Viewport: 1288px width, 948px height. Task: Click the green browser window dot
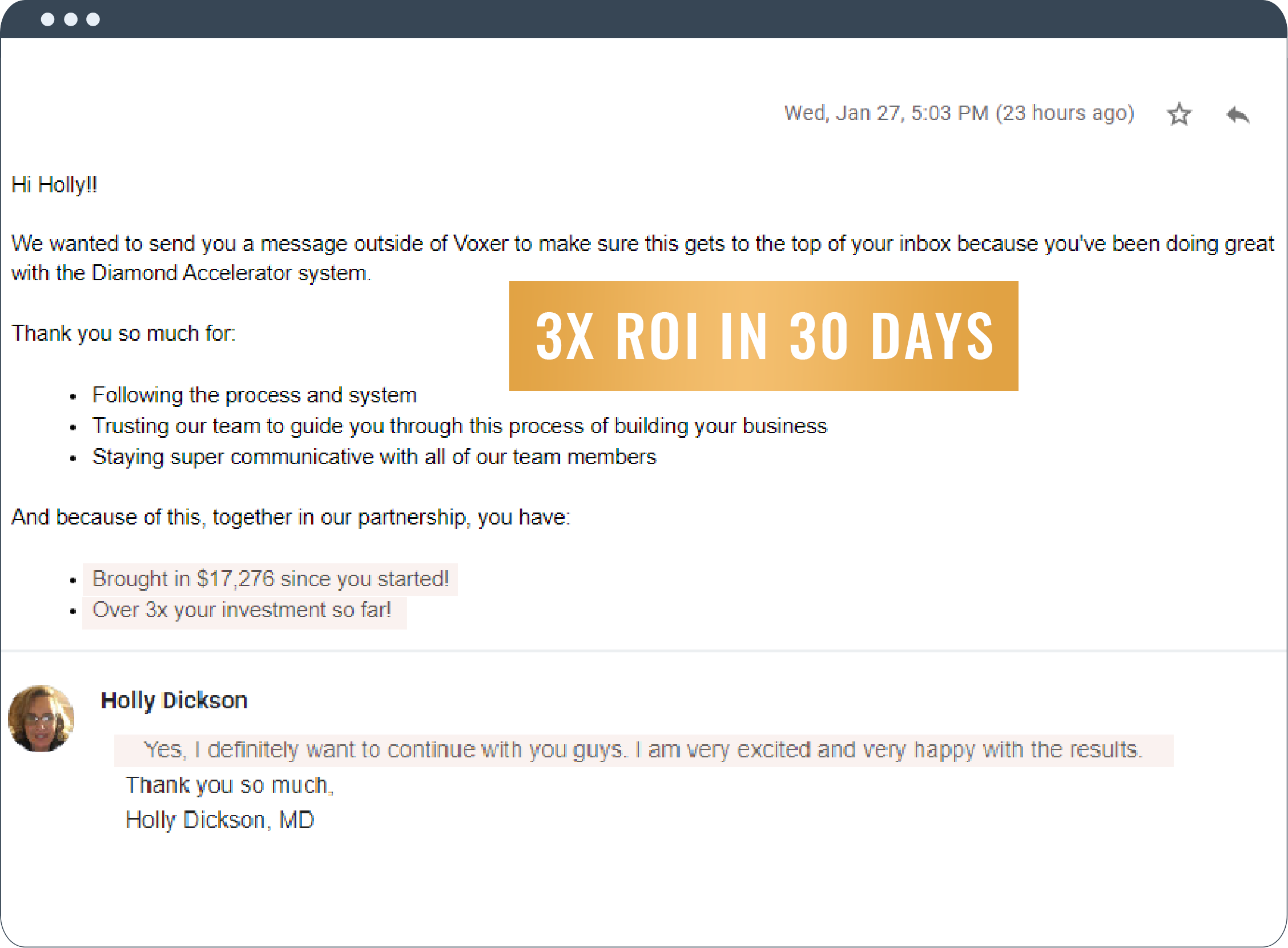[x=92, y=19]
